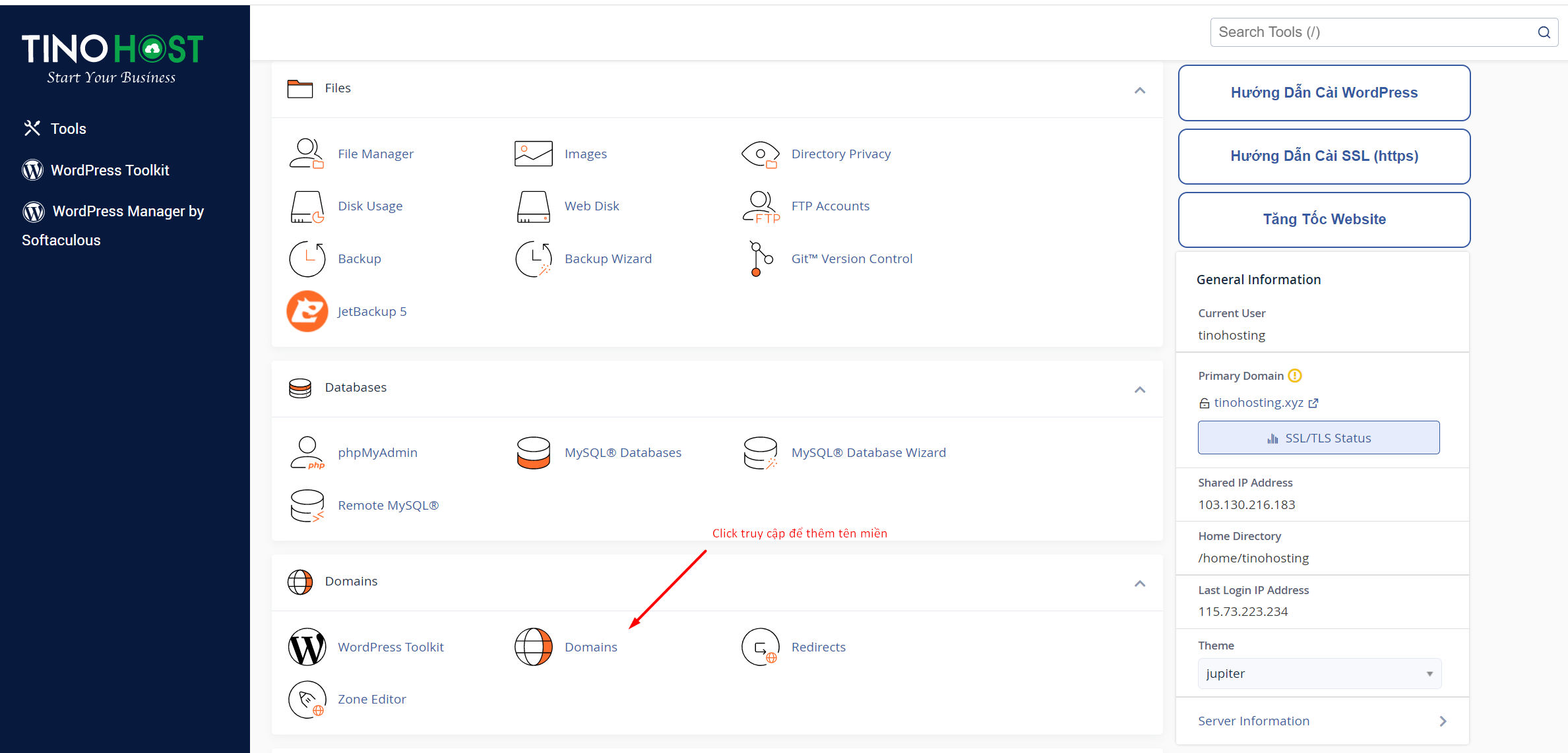Open the Theme jupiter dropdown
Screen dimensions: 1568x753
point(1319,674)
